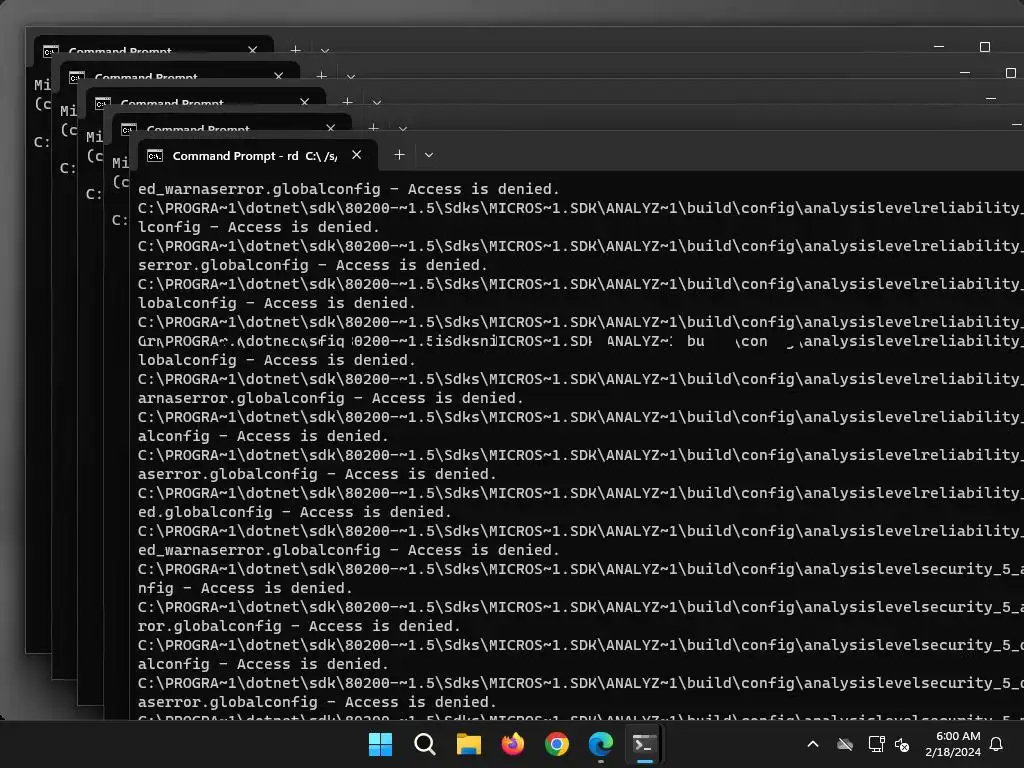1024x768 pixels.
Task: Launch File Explorer from the taskbar
Action: click(469, 744)
